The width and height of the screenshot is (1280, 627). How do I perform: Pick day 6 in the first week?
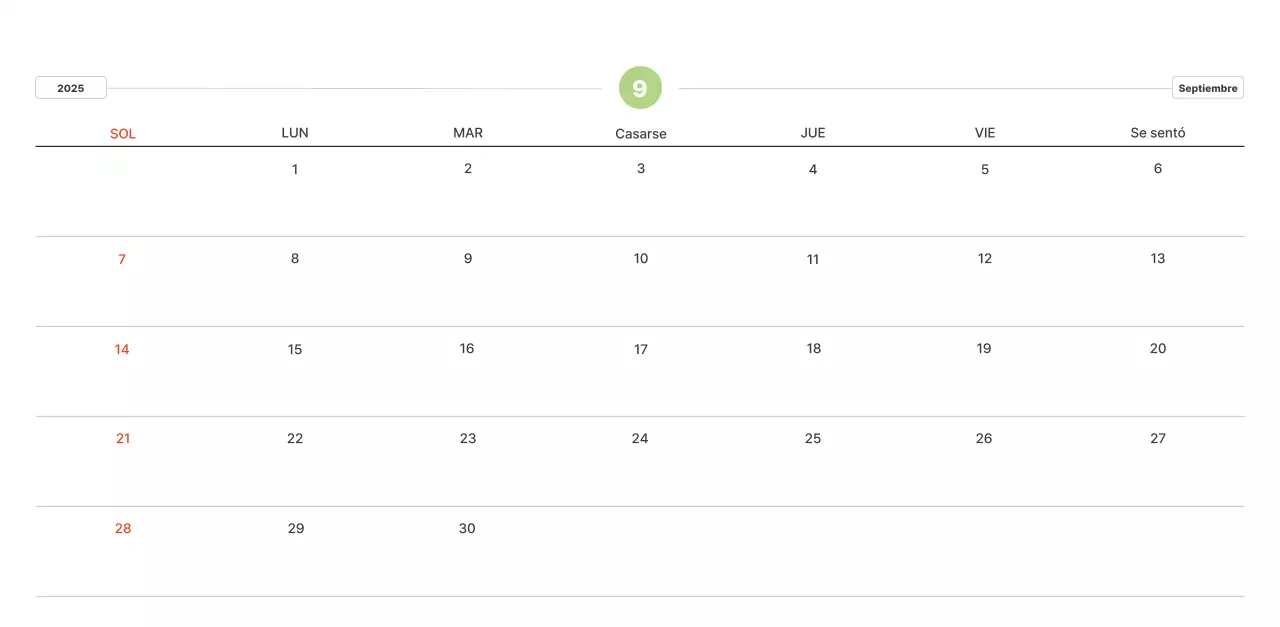point(1158,169)
